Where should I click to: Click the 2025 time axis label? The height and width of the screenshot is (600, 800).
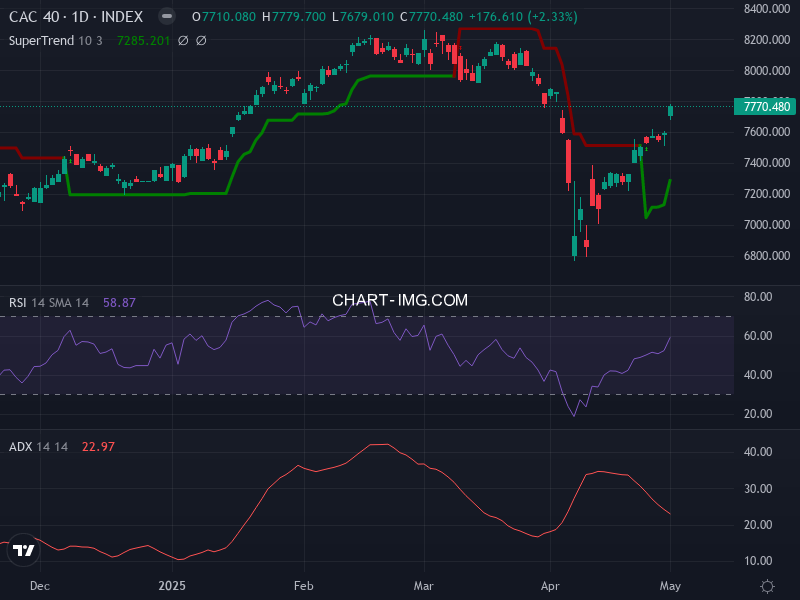tap(172, 586)
